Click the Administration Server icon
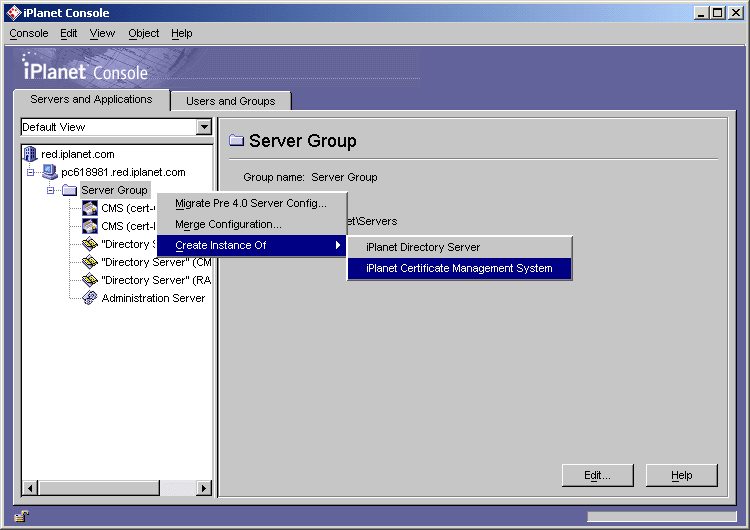 click(90, 298)
